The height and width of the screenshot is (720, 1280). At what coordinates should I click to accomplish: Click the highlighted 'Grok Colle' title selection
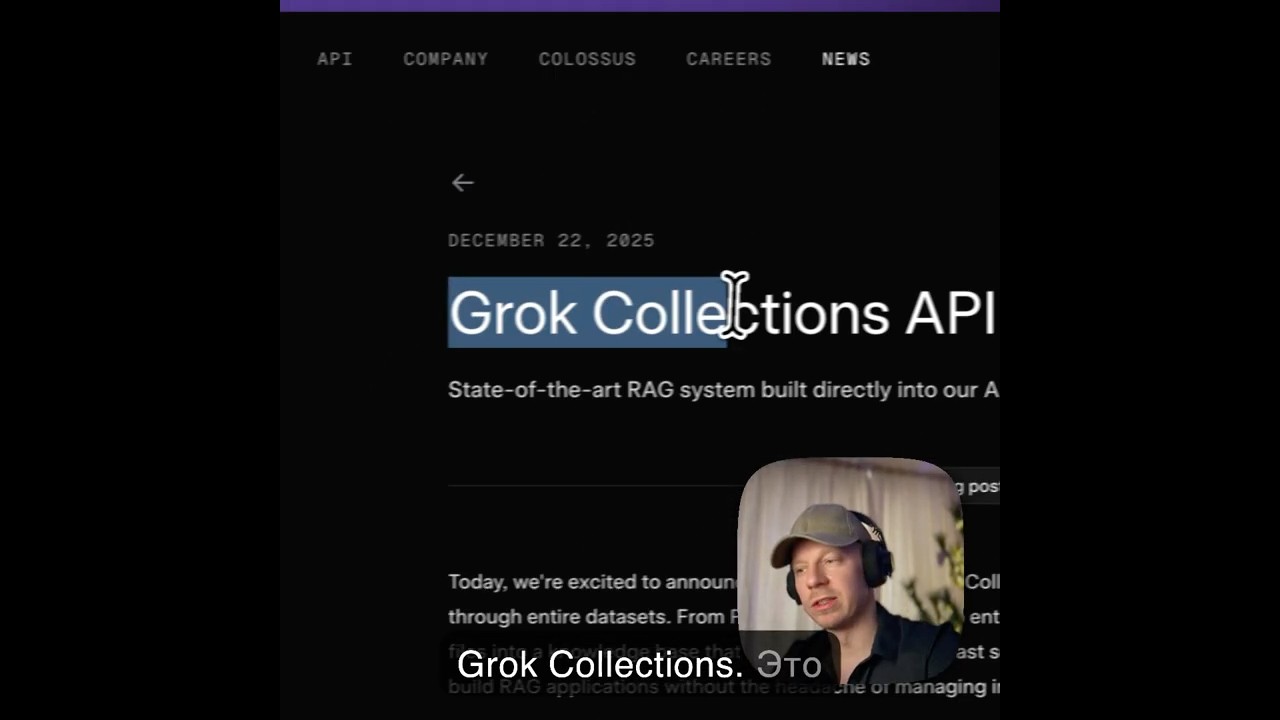click(587, 313)
